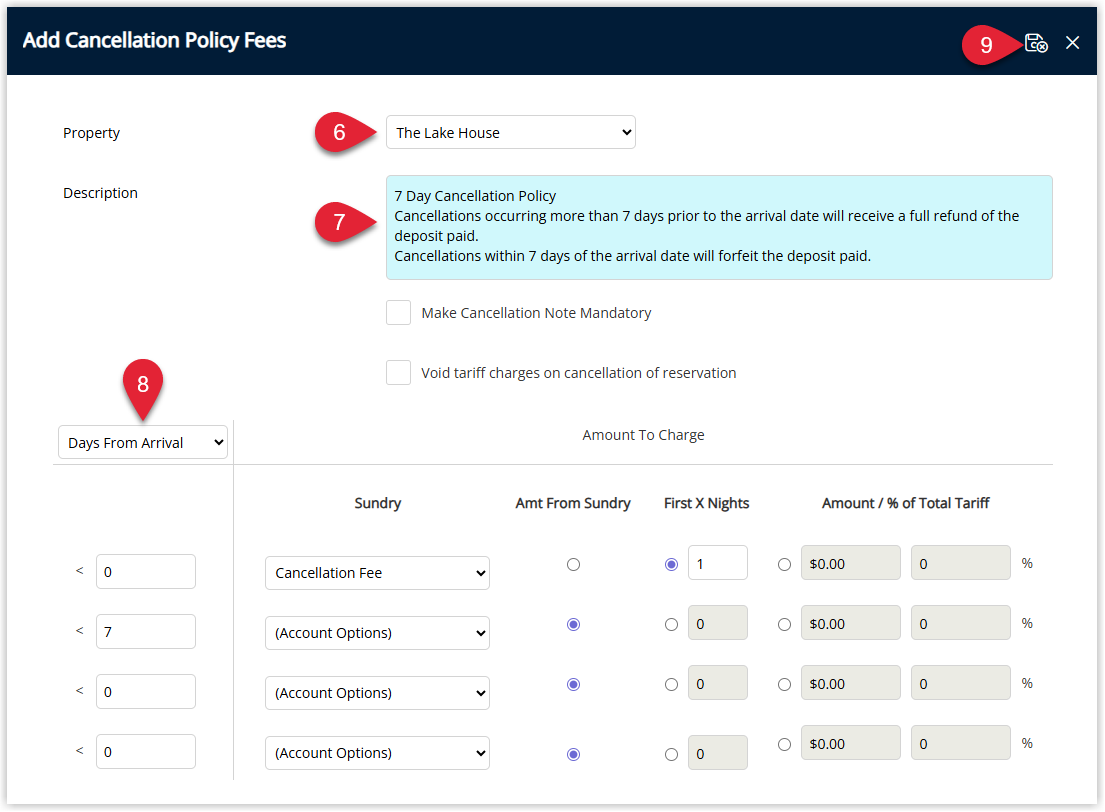Screen dimensions: 1105x812
Task: Click the $0.00 amount field in first row
Action: pyautogui.click(x=851, y=562)
